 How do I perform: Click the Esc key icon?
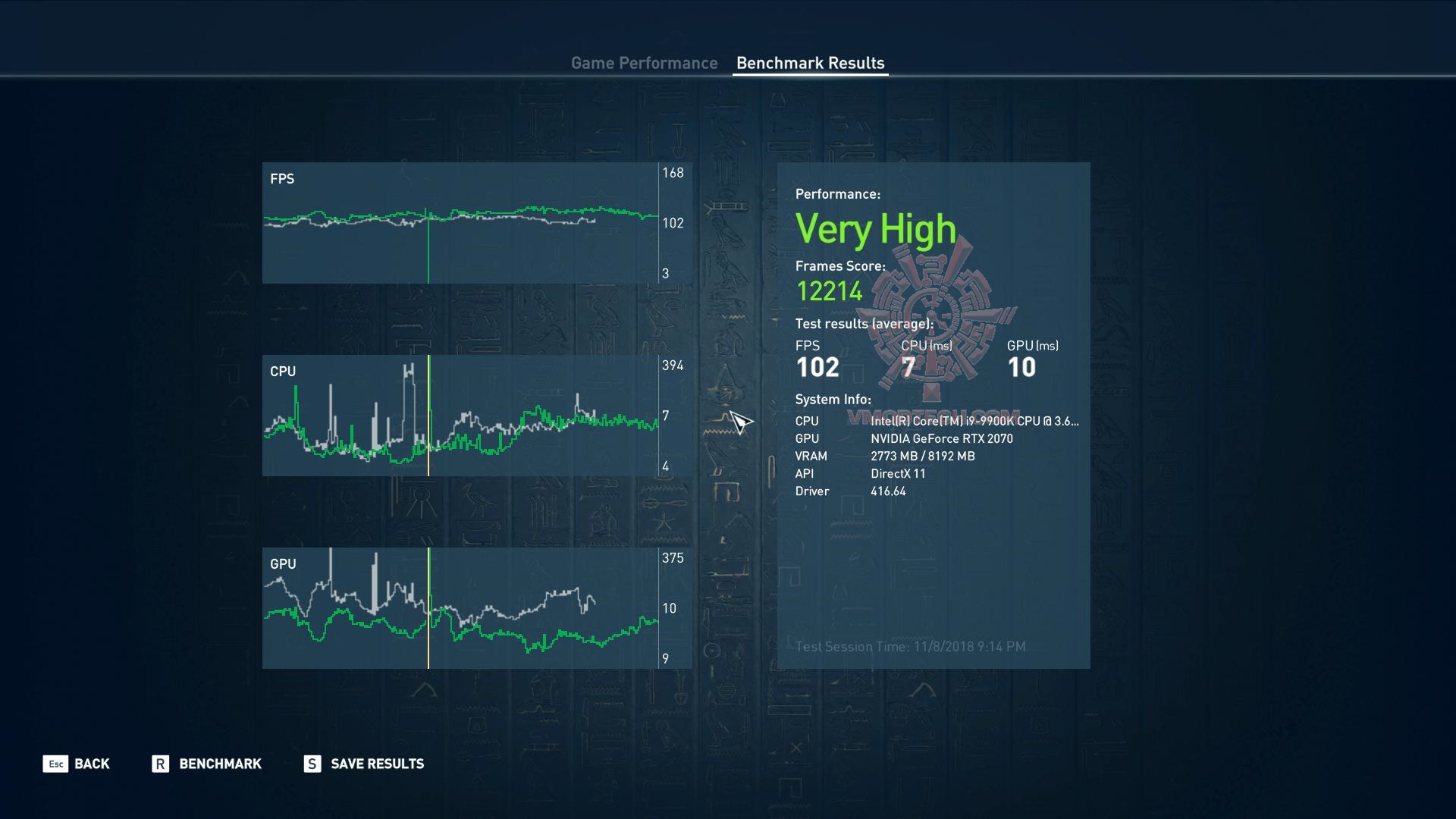55,764
